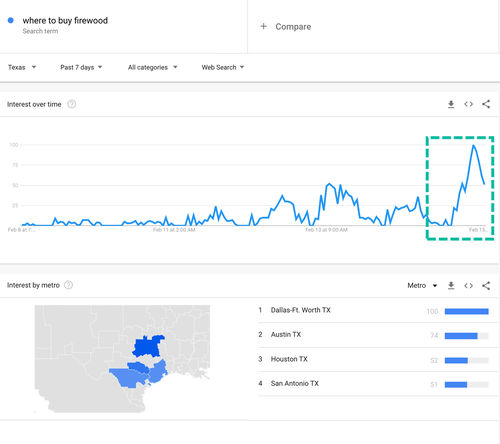The height and width of the screenshot is (444, 500).
Task: Open the All categories dropdown
Action: [x=153, y=67]
